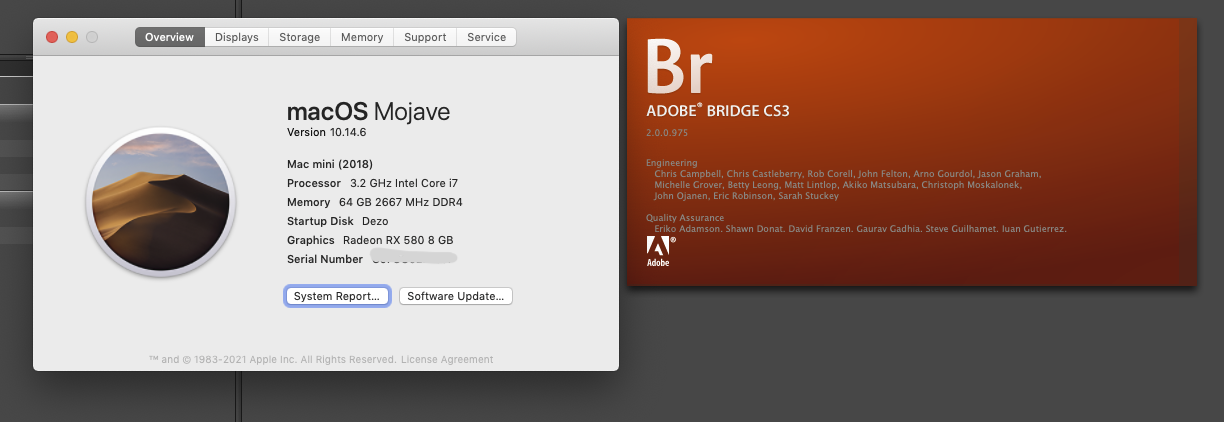Go to the Service tab

tap(487, 37)
